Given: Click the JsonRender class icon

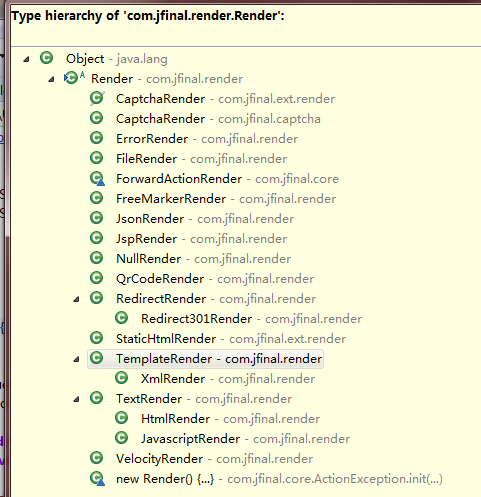Looking at the screenshot, I should [97, 218].
